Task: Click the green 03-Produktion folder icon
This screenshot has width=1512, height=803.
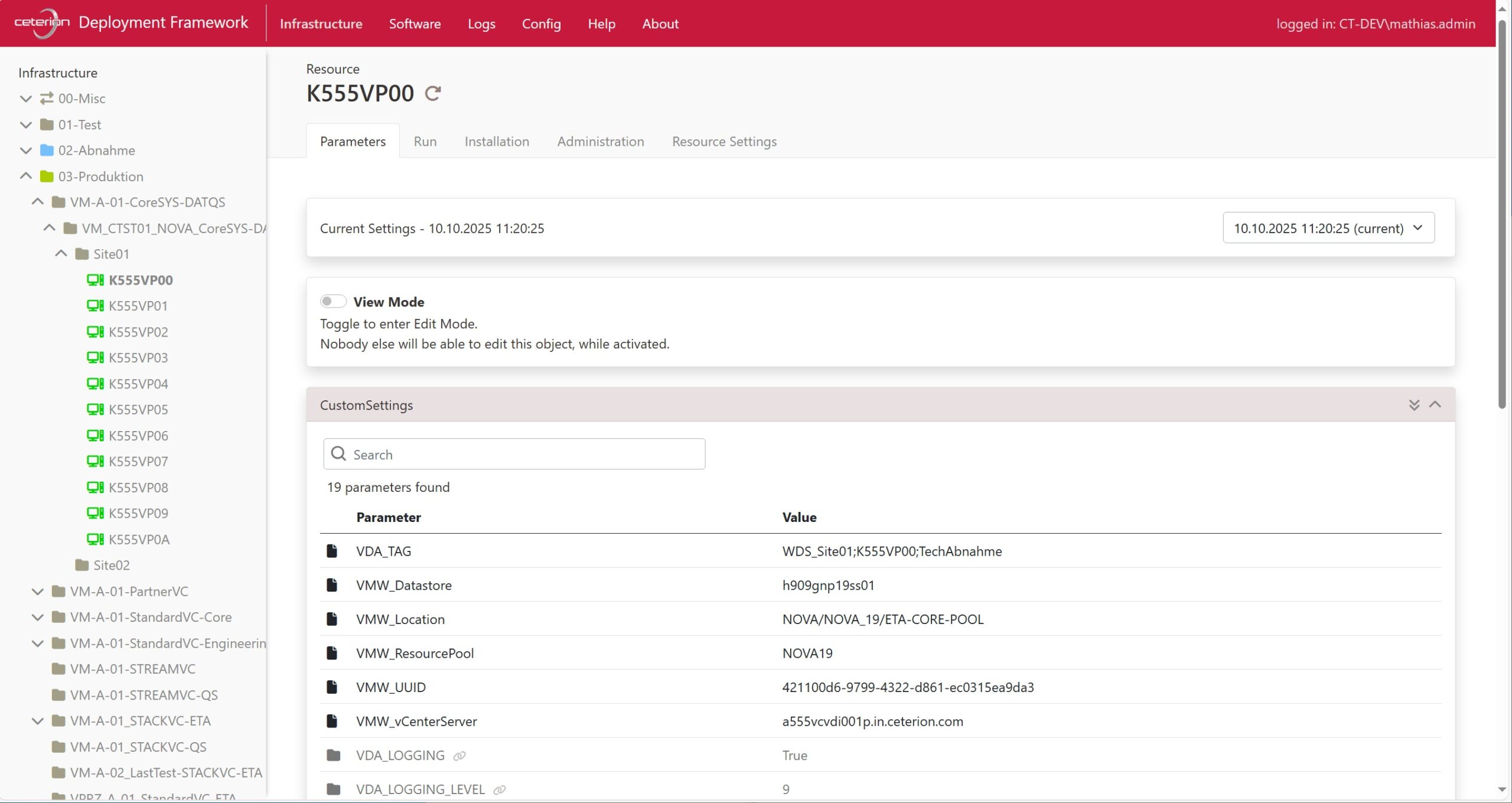Action: click(x=47, y=176)
